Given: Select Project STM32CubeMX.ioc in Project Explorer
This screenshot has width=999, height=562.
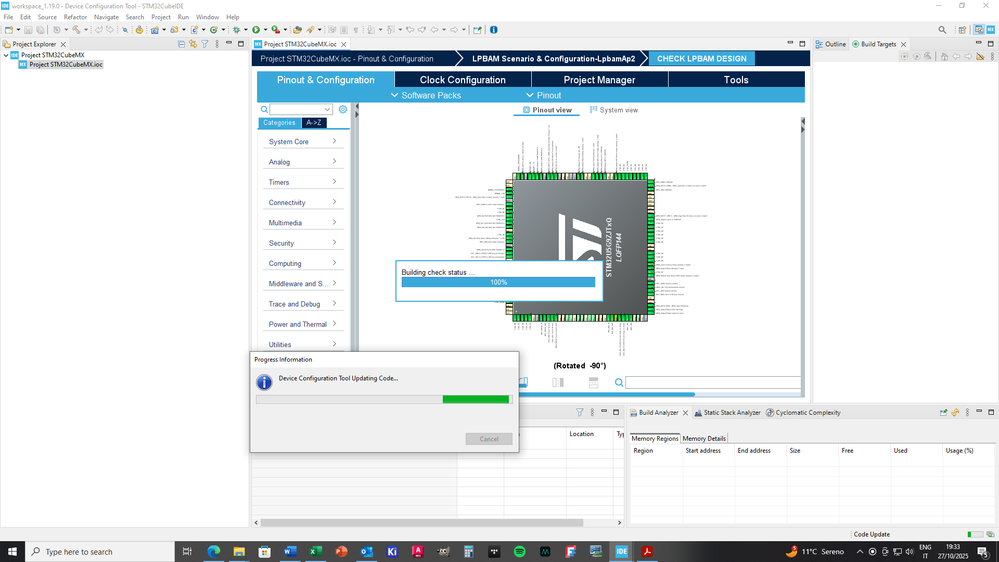Looking at the screenshot, I should point(61,64).
